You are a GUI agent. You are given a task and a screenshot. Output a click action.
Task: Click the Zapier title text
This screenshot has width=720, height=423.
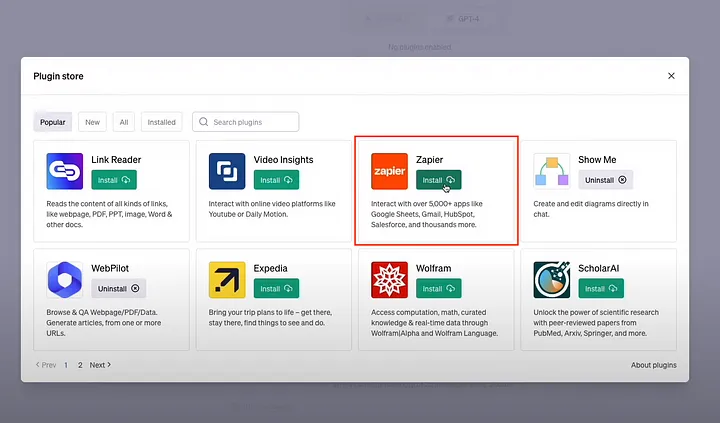pyautogui.click(x=429, y=160)
